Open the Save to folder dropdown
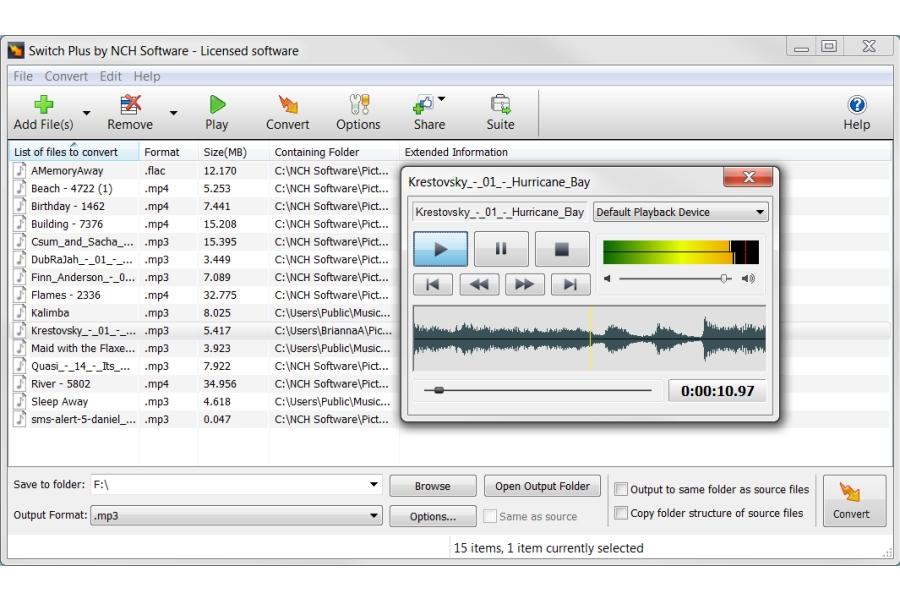The image size is (900, 600). pyautogui.click(x=374, y=485)
